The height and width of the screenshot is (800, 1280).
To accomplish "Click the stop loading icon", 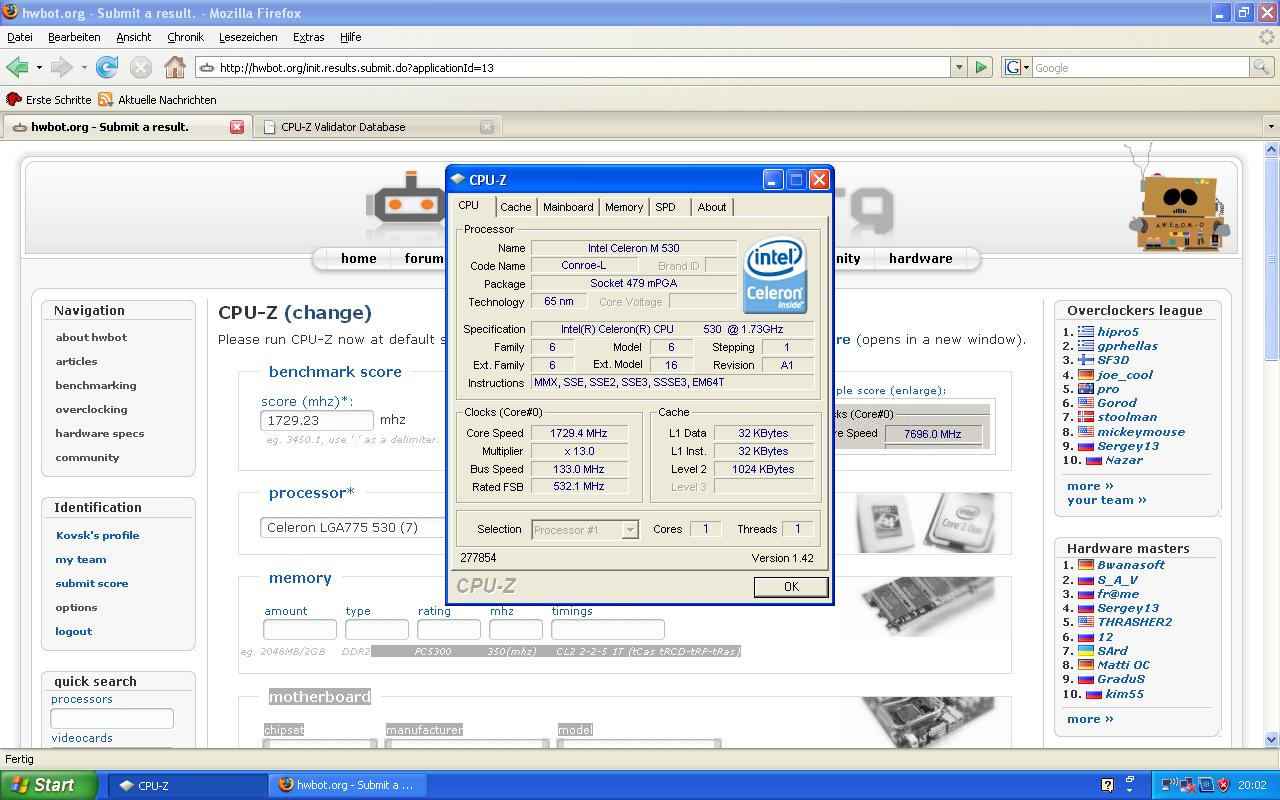I will [x=141, y=67].
